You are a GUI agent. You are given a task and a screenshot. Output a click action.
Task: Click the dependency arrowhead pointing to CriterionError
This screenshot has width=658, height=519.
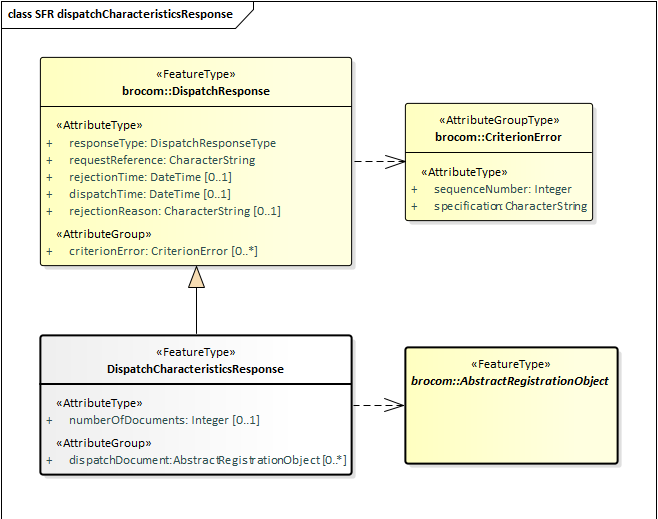(396, 161)
